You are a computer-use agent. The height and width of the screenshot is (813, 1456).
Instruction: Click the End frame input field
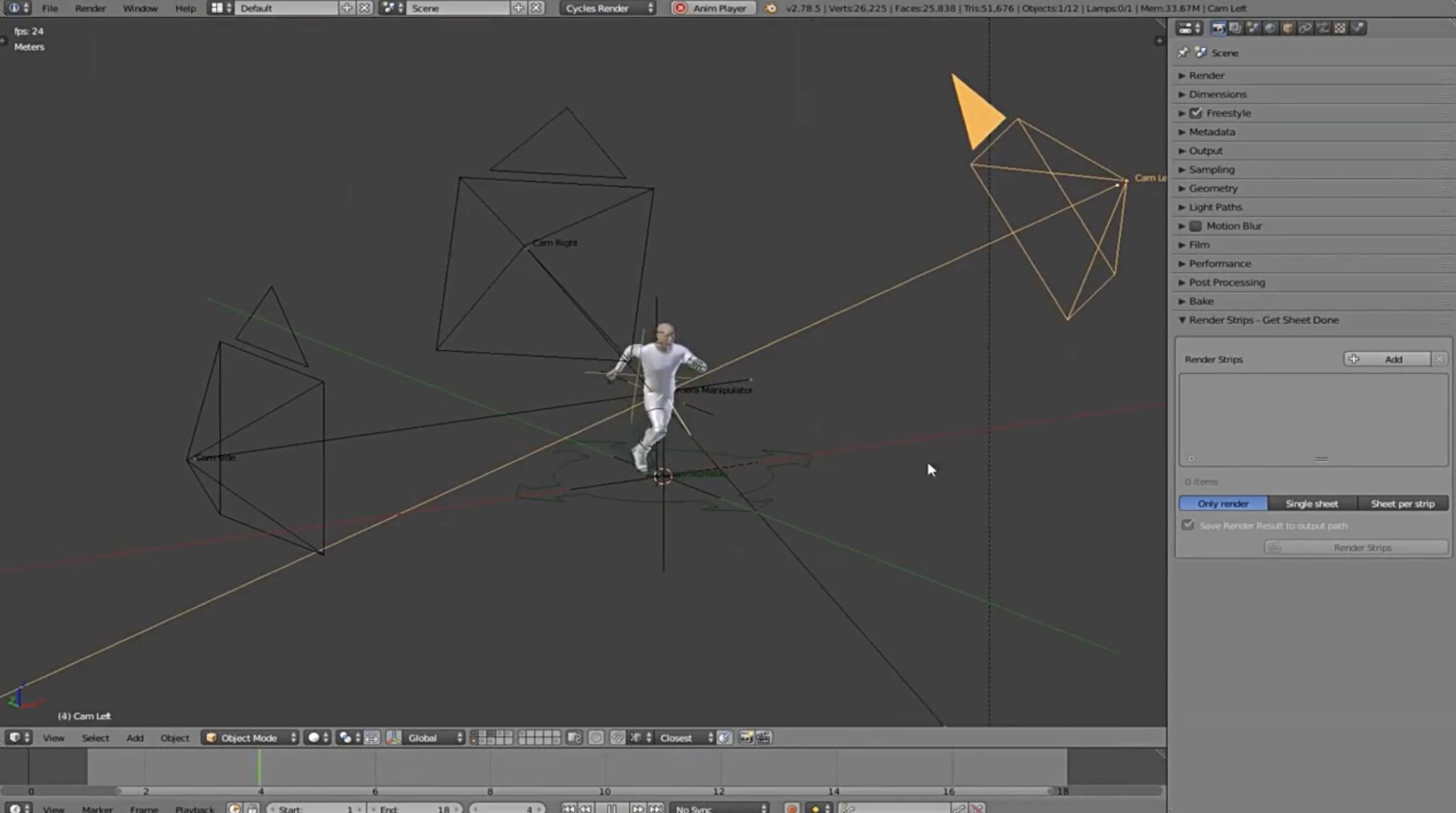point(414,808)
